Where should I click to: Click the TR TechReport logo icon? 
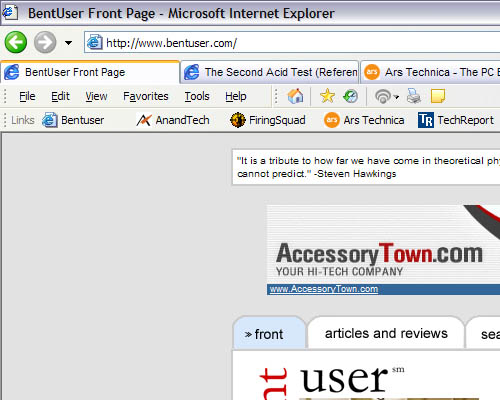tap(426, 120)
